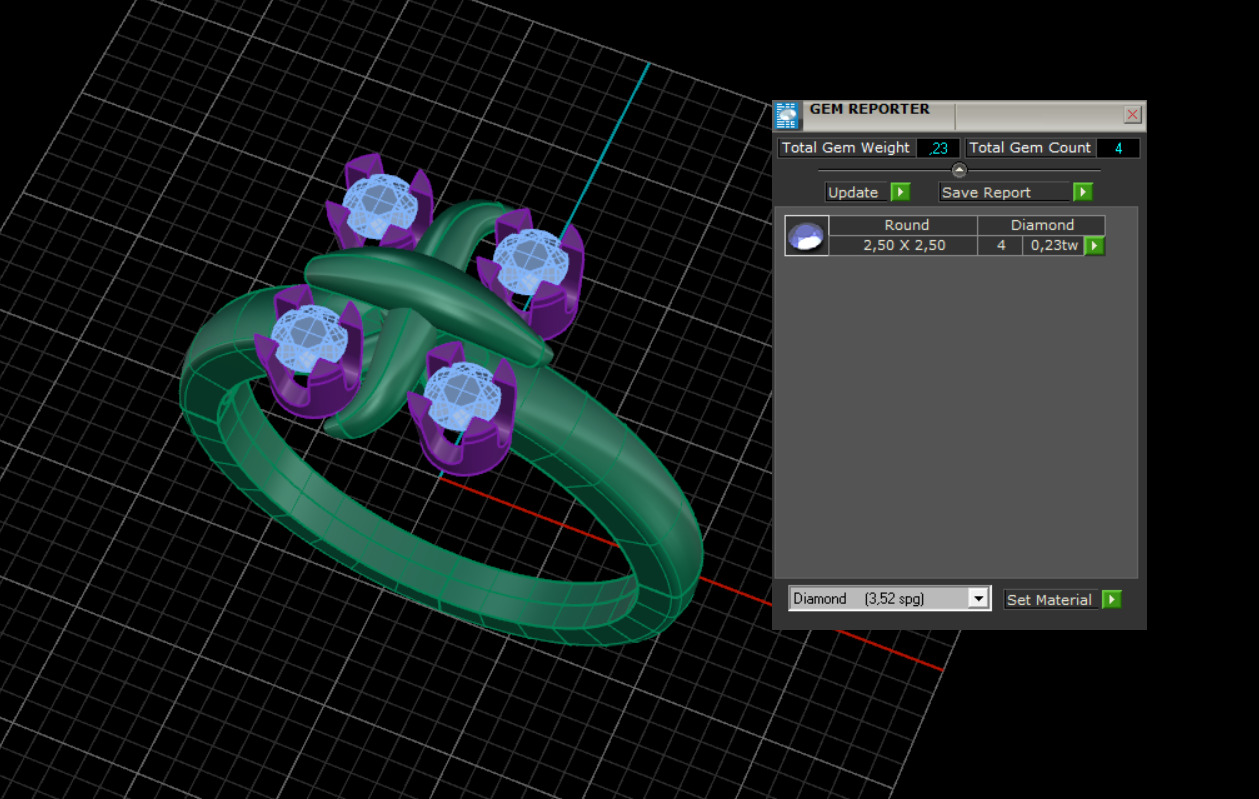Click the 'Total Gem Count' label
This screenshot has width=1259, height=799.
[1029, 148]
